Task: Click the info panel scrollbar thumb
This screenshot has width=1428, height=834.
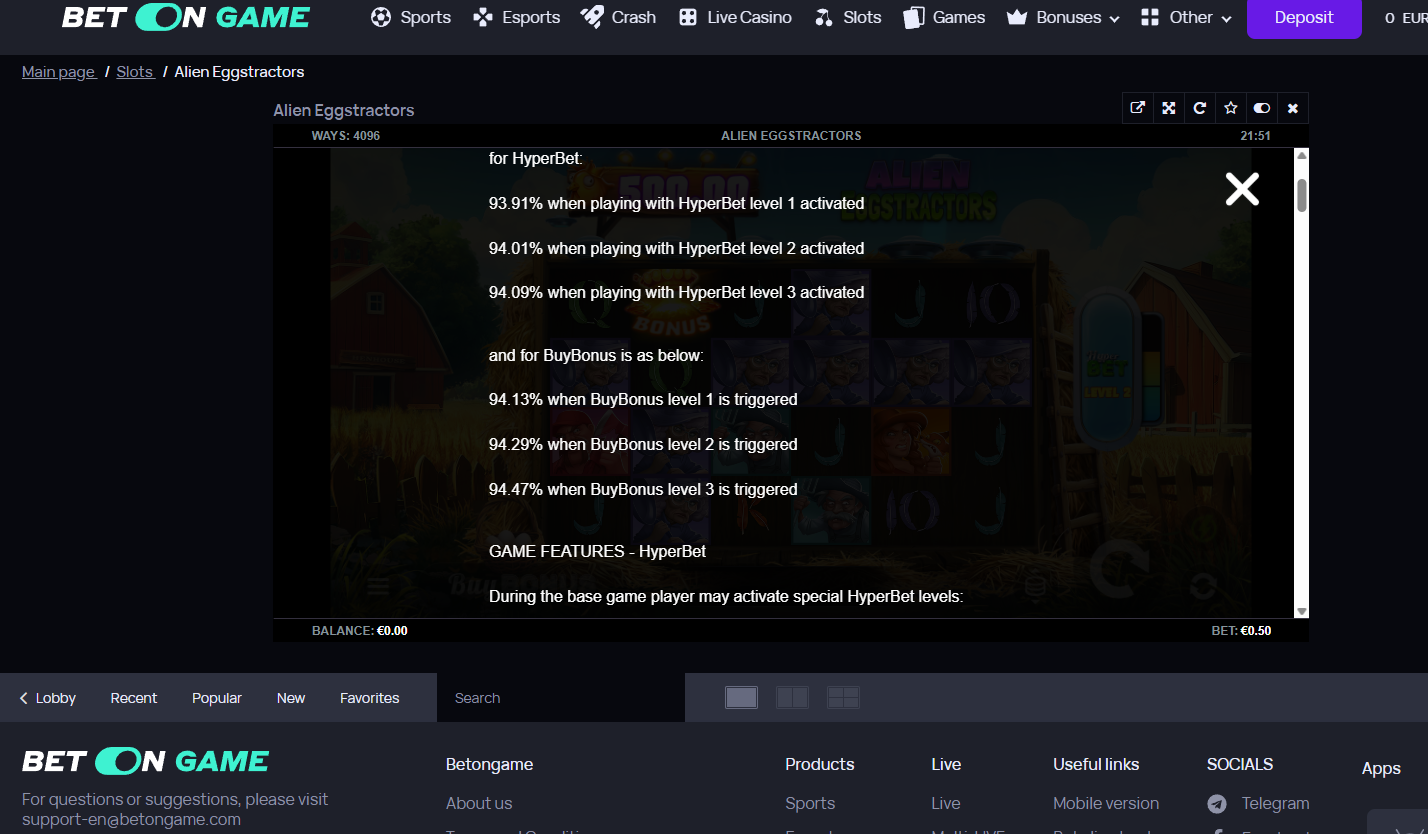Action: (x=1301, y=195)
